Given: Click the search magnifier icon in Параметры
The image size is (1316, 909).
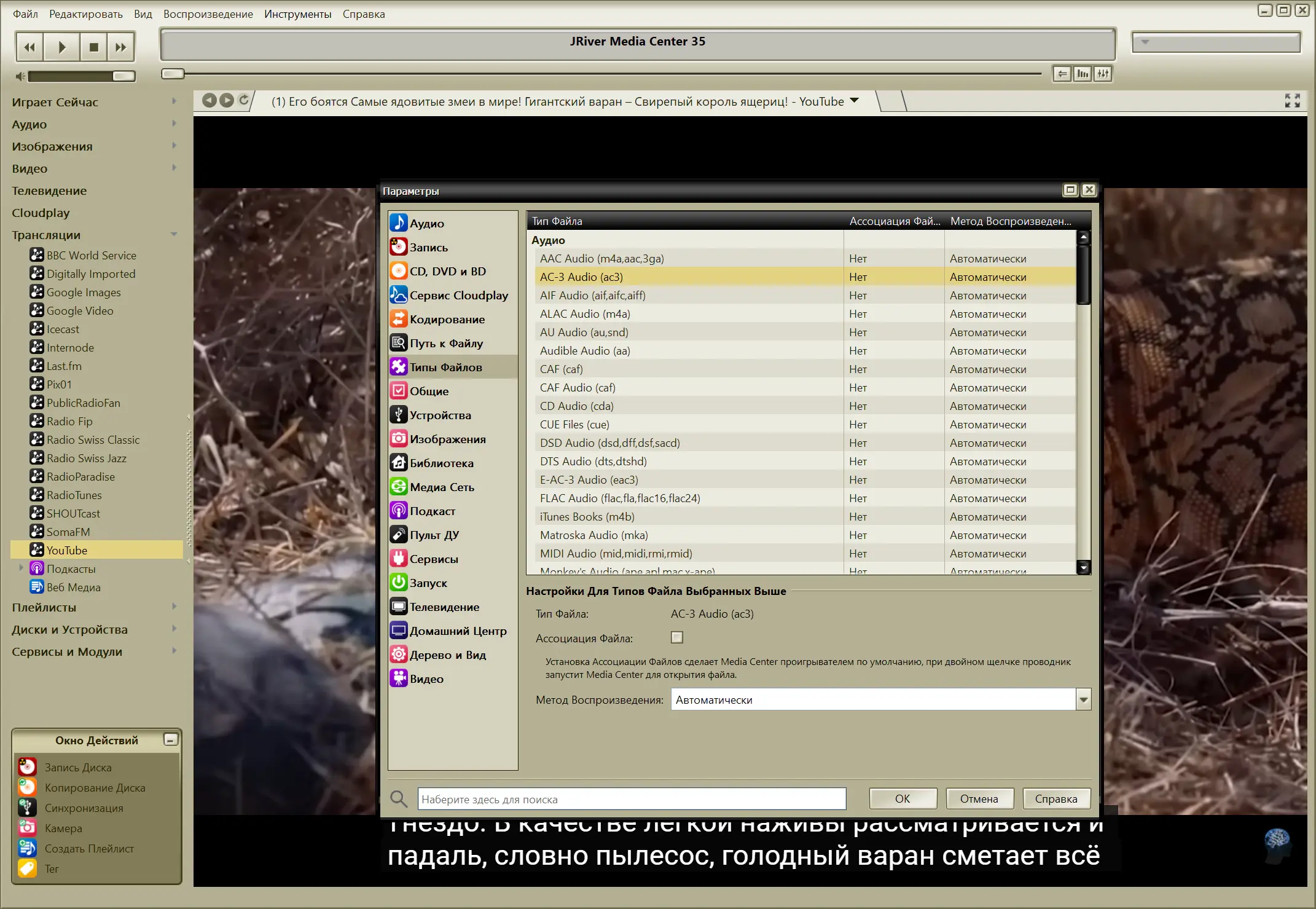Looking at the screenshot, I should 399,799.
